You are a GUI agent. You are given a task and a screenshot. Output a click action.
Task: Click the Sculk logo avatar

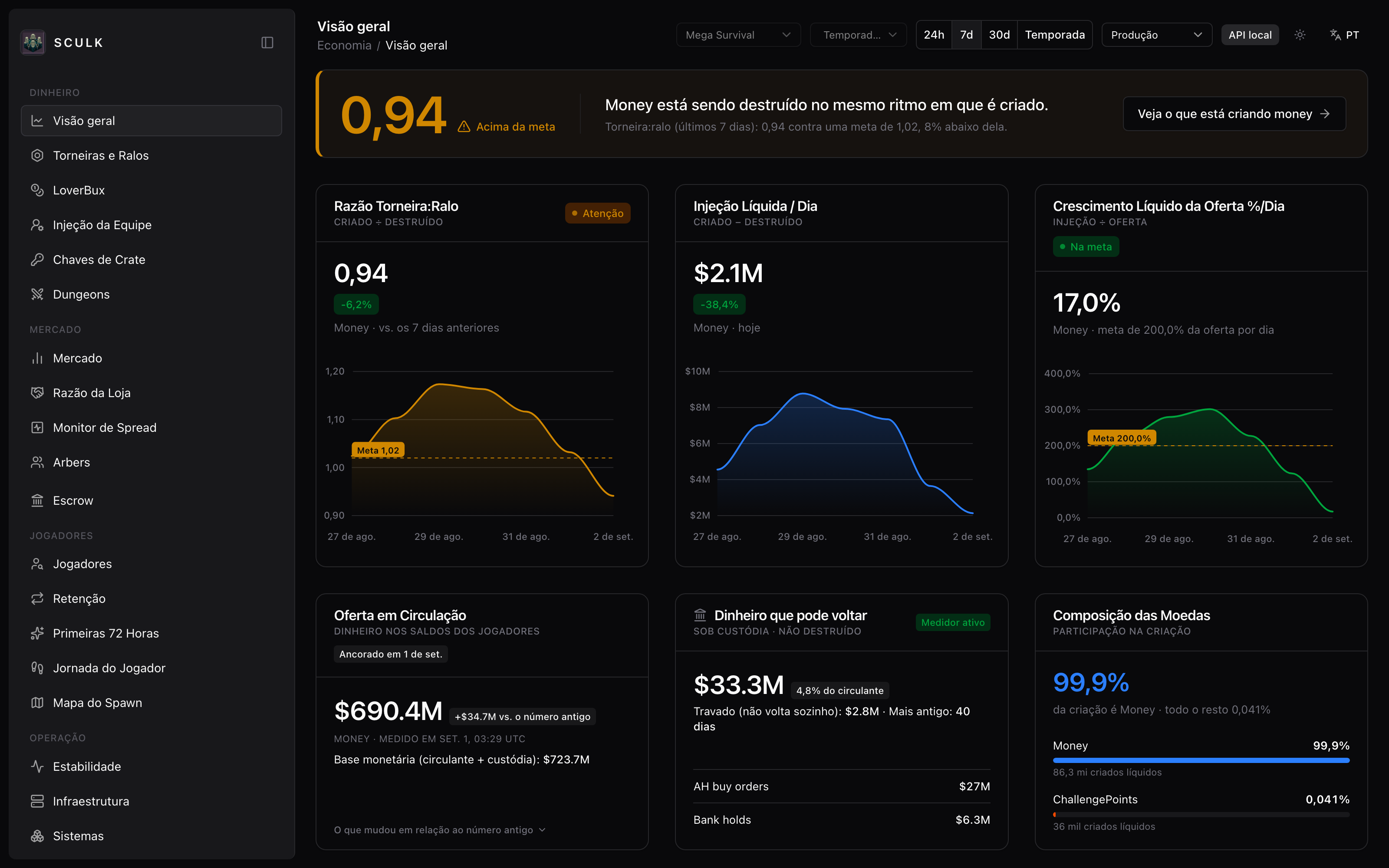[x=33, y=43]
